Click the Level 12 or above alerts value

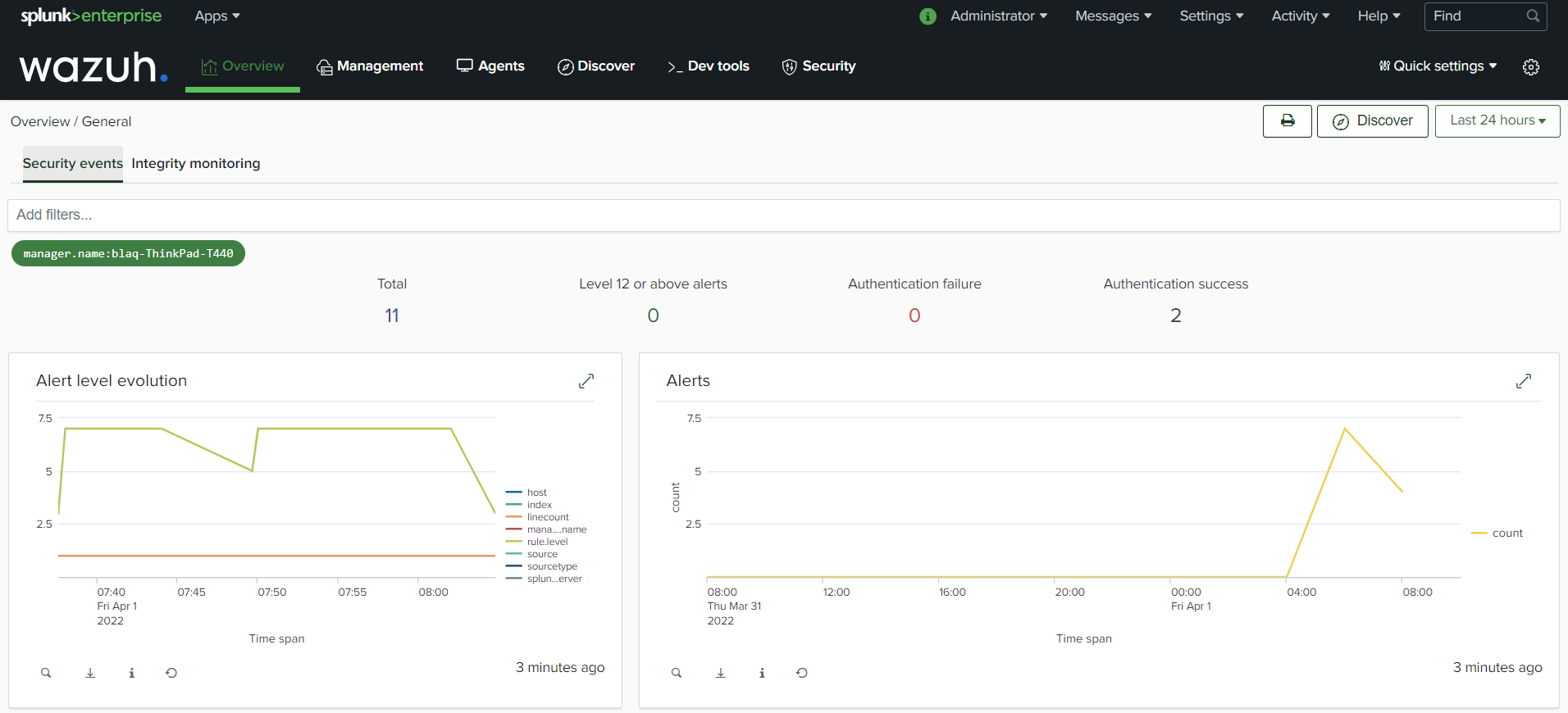coord(653,316)
